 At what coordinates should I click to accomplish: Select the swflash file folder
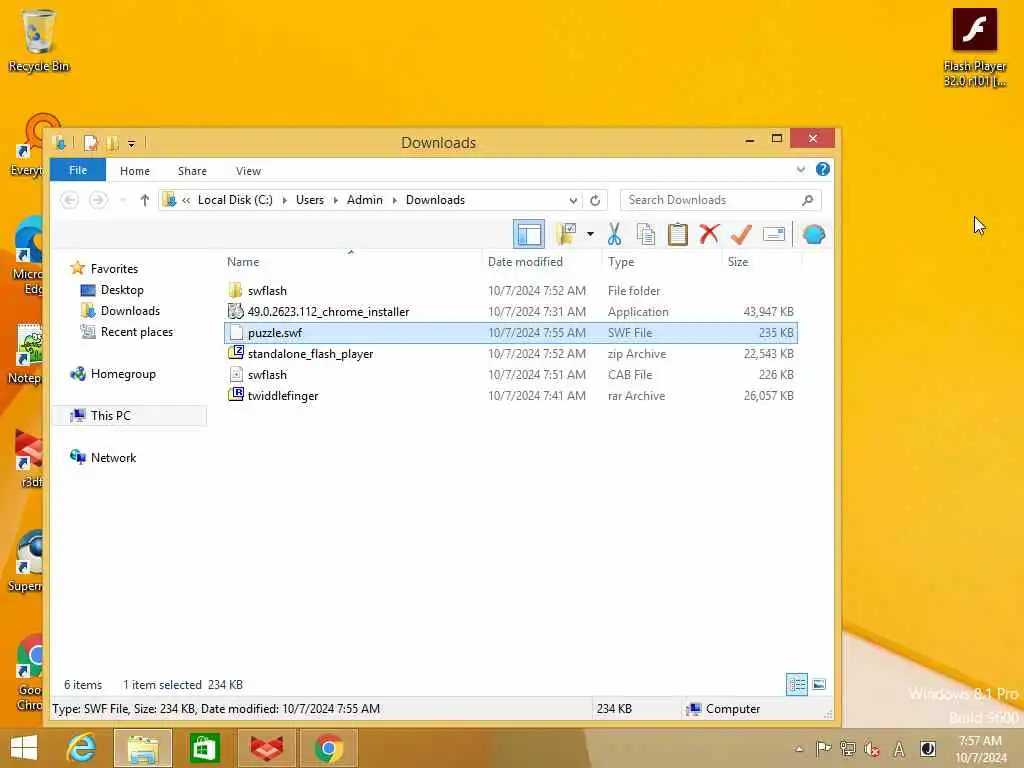[x=511, y=291]
